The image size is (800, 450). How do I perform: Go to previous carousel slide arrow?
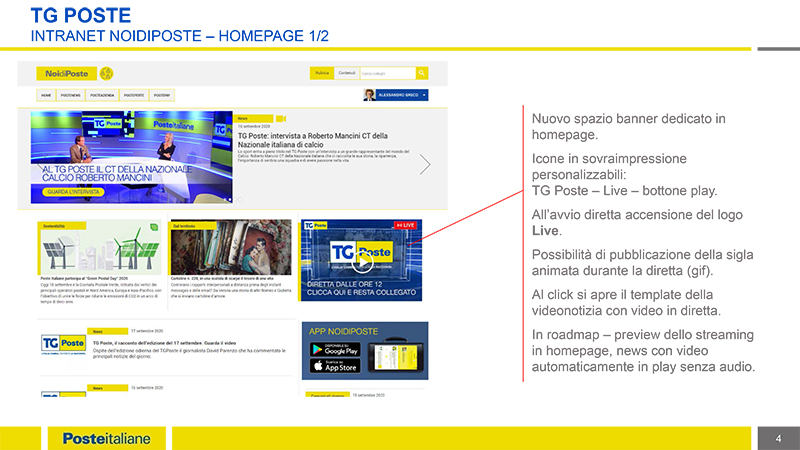tap(42, 164)
